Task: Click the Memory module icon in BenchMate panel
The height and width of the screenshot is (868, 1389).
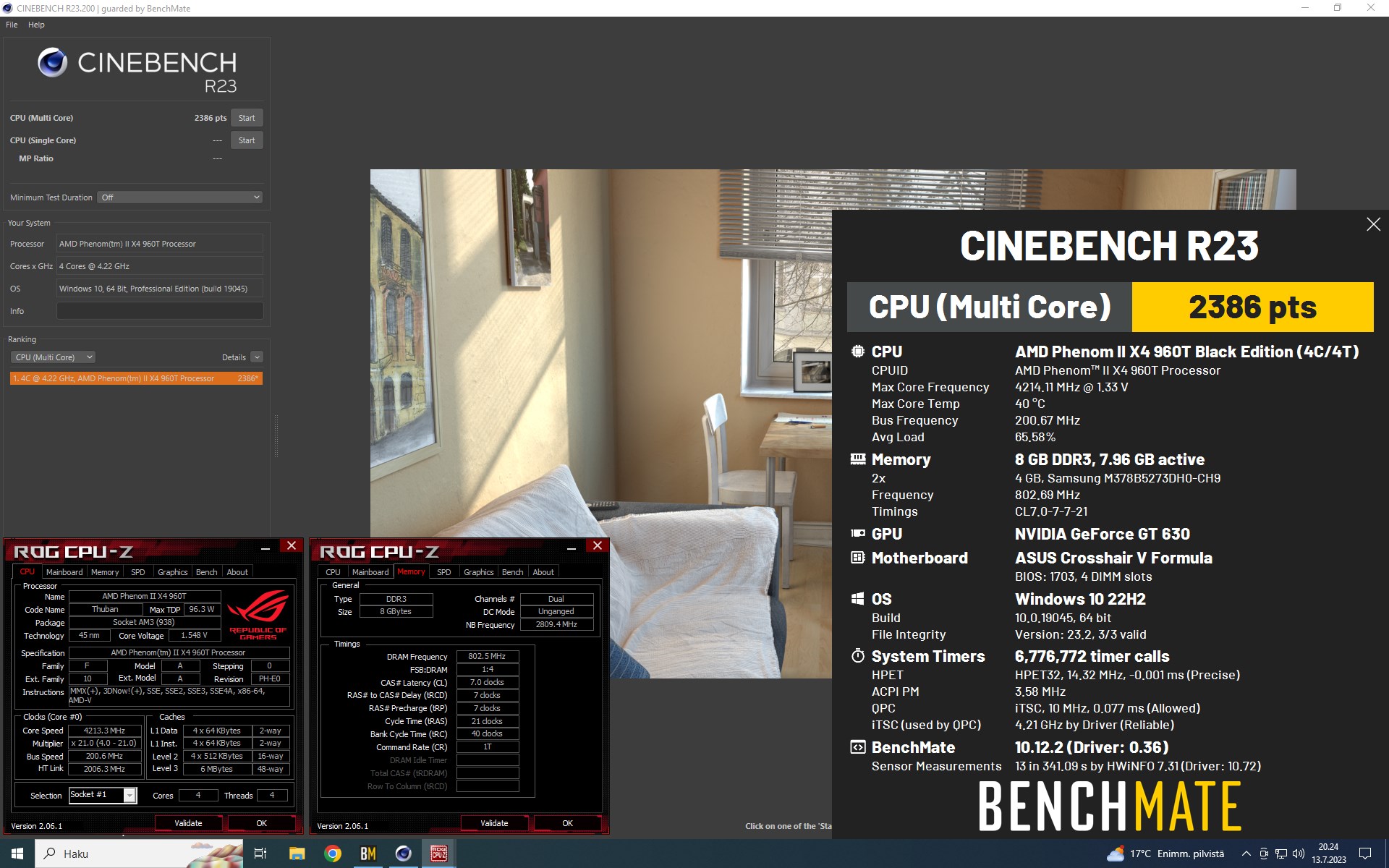Action: click(x=857, y=459)
